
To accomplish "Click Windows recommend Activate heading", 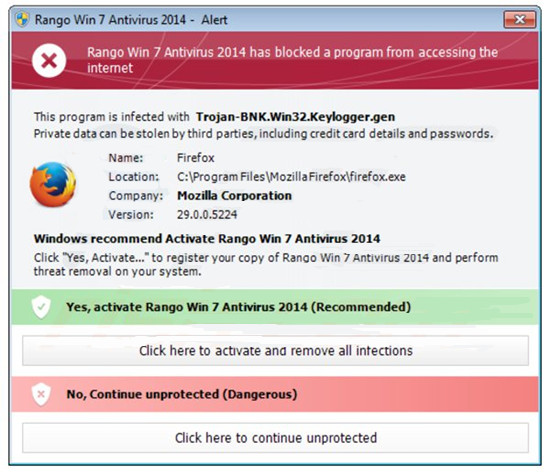I will tap(207, 239).
